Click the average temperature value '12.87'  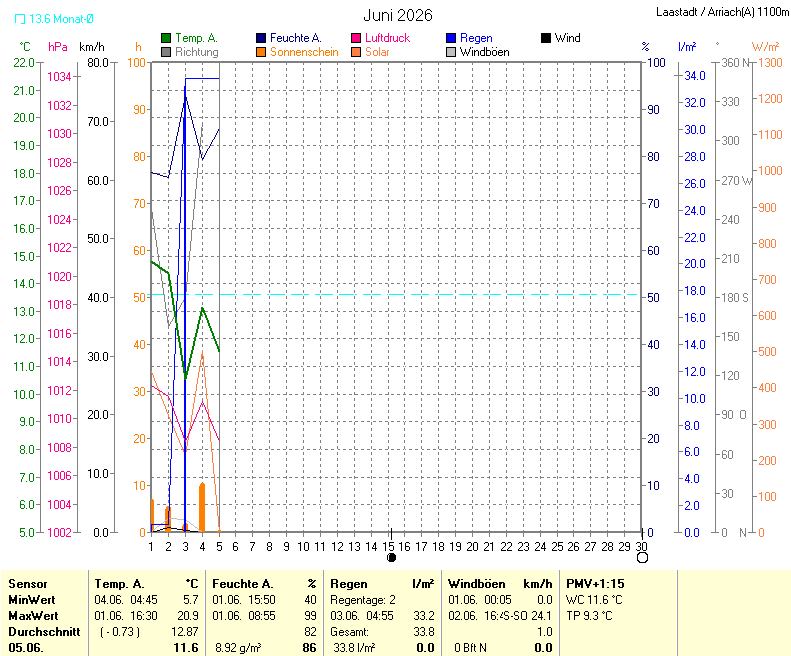pyautogui.click(x=185, y=632)
